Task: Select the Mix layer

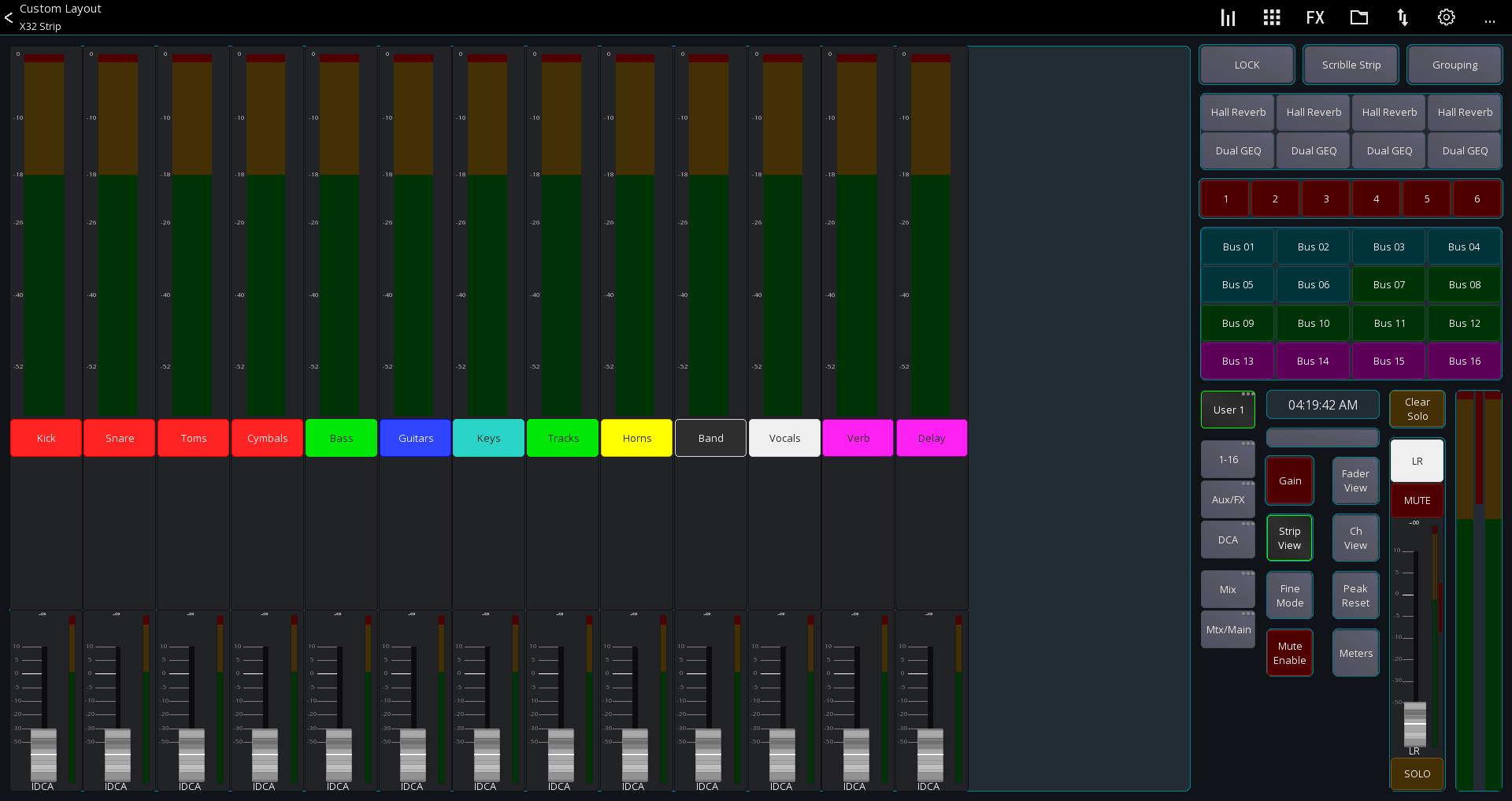Action: tap(1228, 589)
